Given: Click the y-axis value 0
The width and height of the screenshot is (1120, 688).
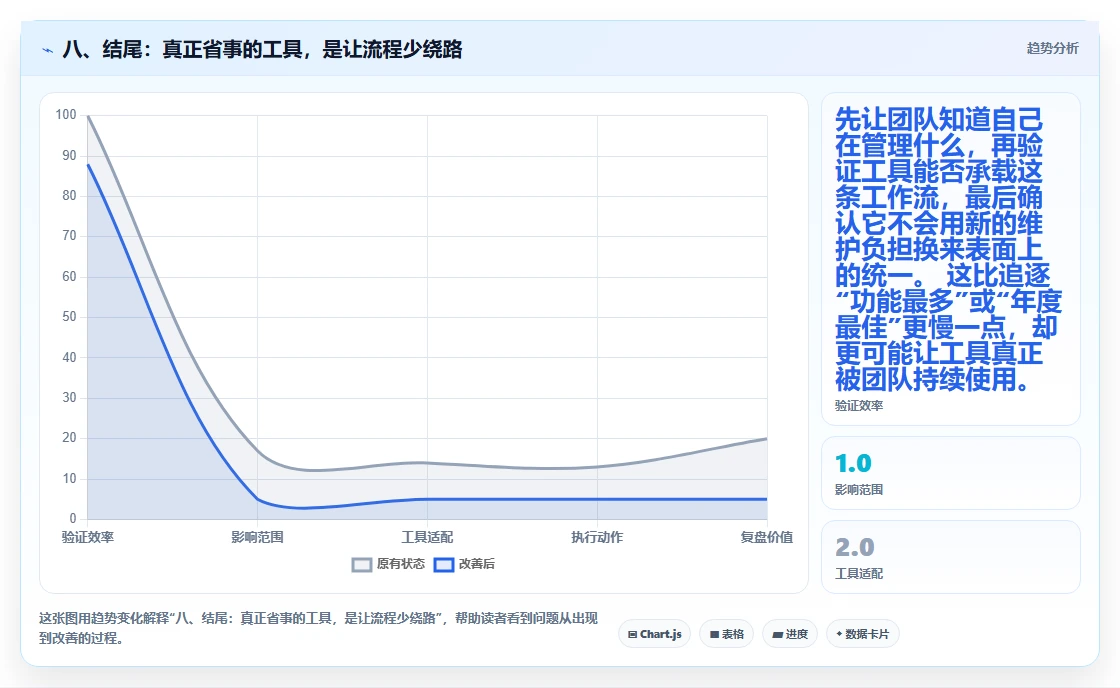Looking at the screenshot, I should click(73, 519).
